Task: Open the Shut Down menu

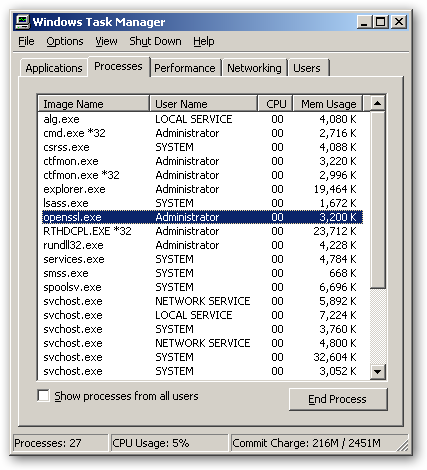Action: (x=155, y=41)
